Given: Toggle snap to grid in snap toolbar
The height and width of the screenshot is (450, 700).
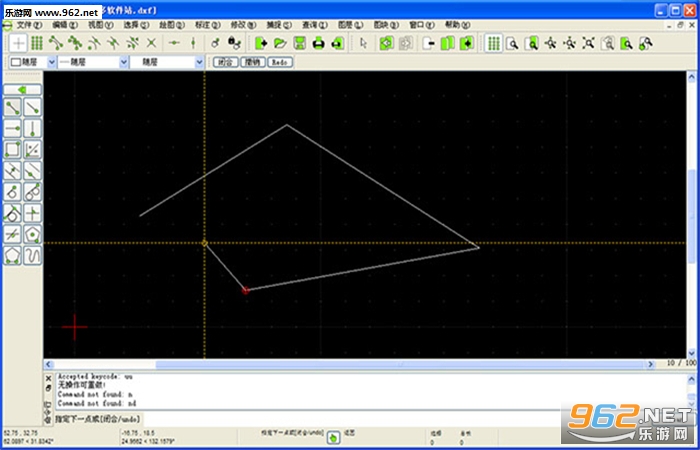Looking at the screenshot, I should point(37,43).
